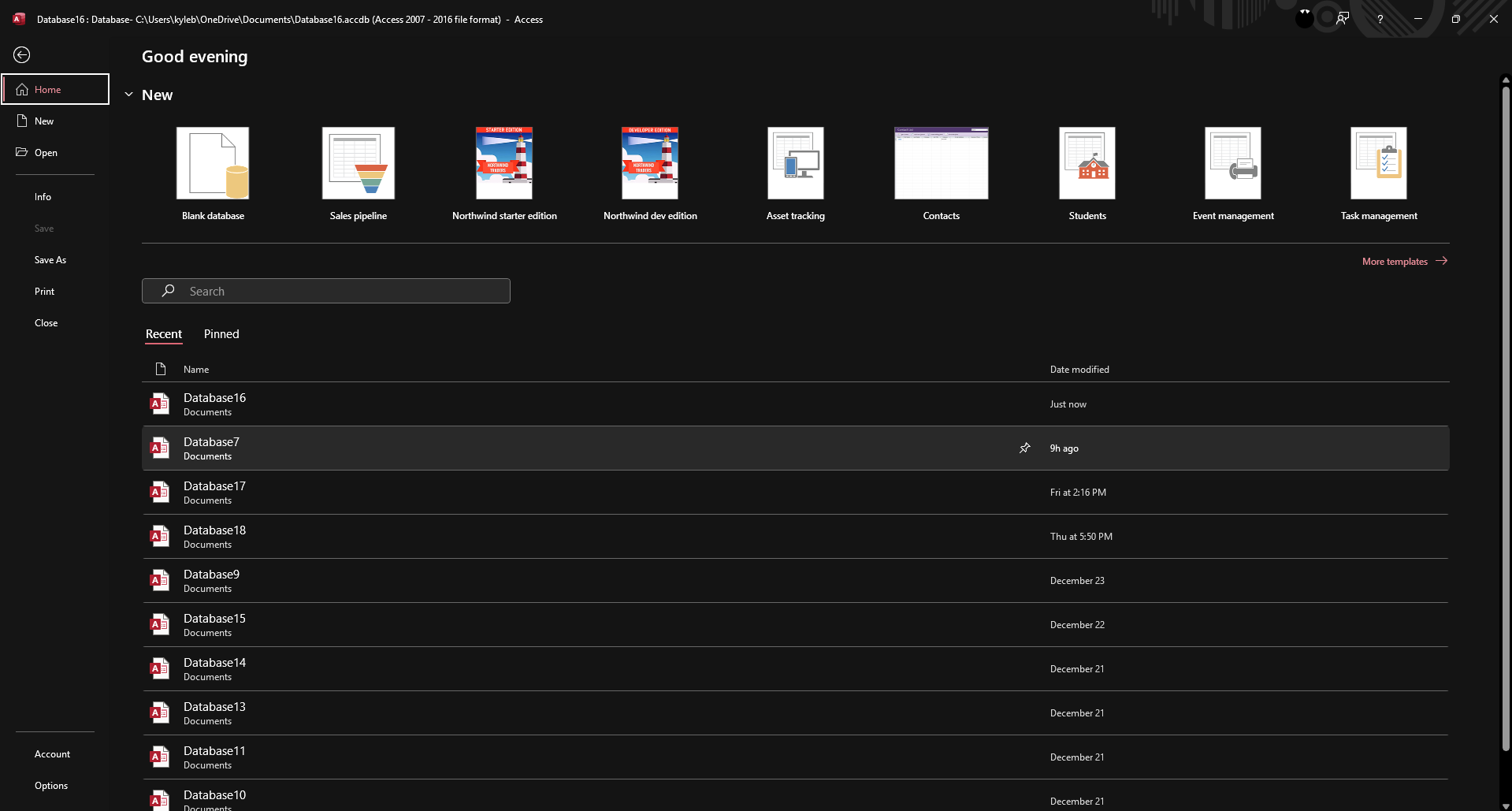The width and height of the screenshot is (1512, 811).
Task: Click Save As in sidebar
Action: (50, 260)
